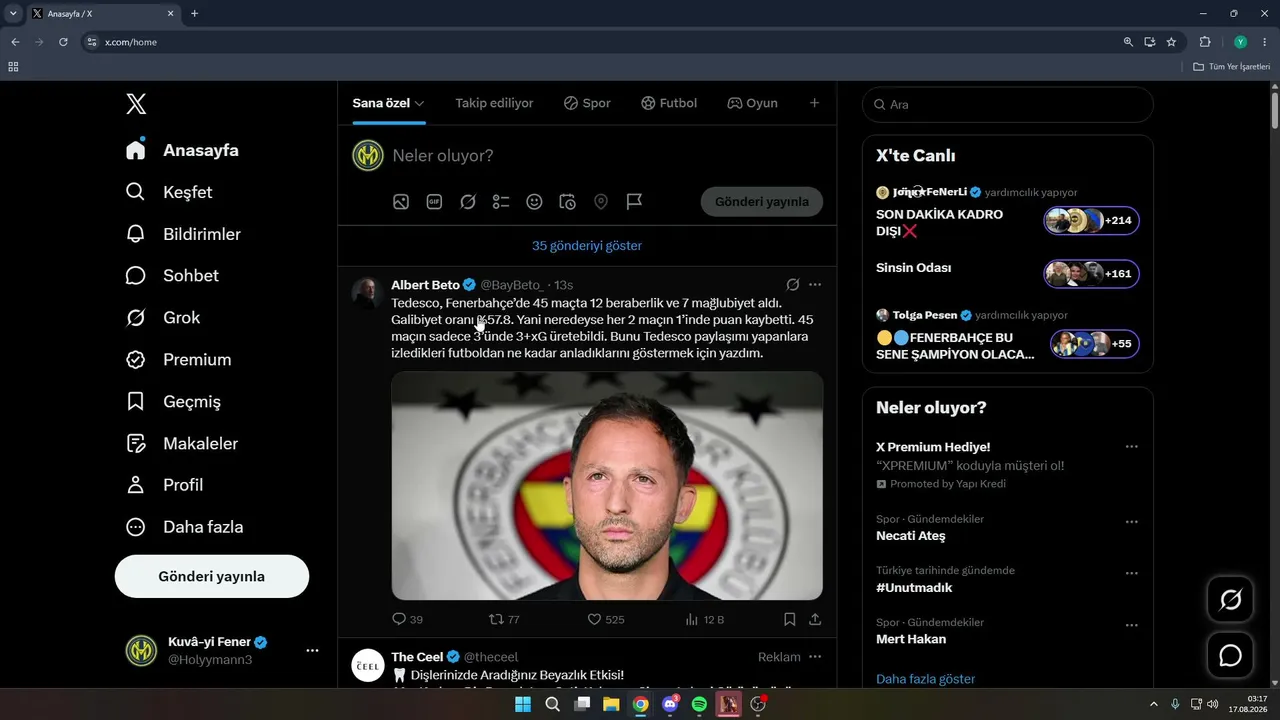Open Makaleler in the sidebar
The height and width of the screenshot is (720, 1280).
pyautogui.click(x=182, y=444)
